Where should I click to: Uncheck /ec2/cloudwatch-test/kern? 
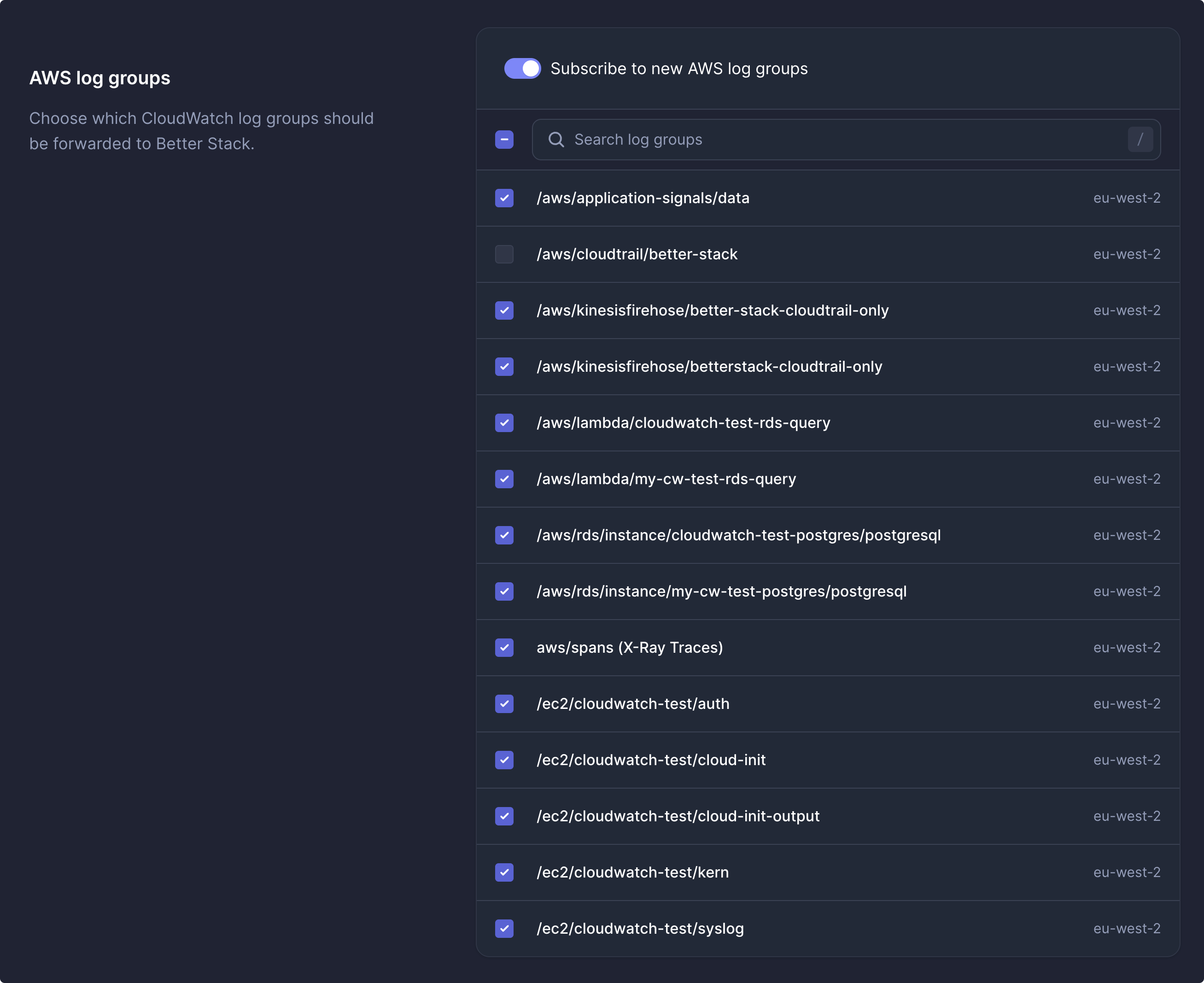(x=504, y=872)
